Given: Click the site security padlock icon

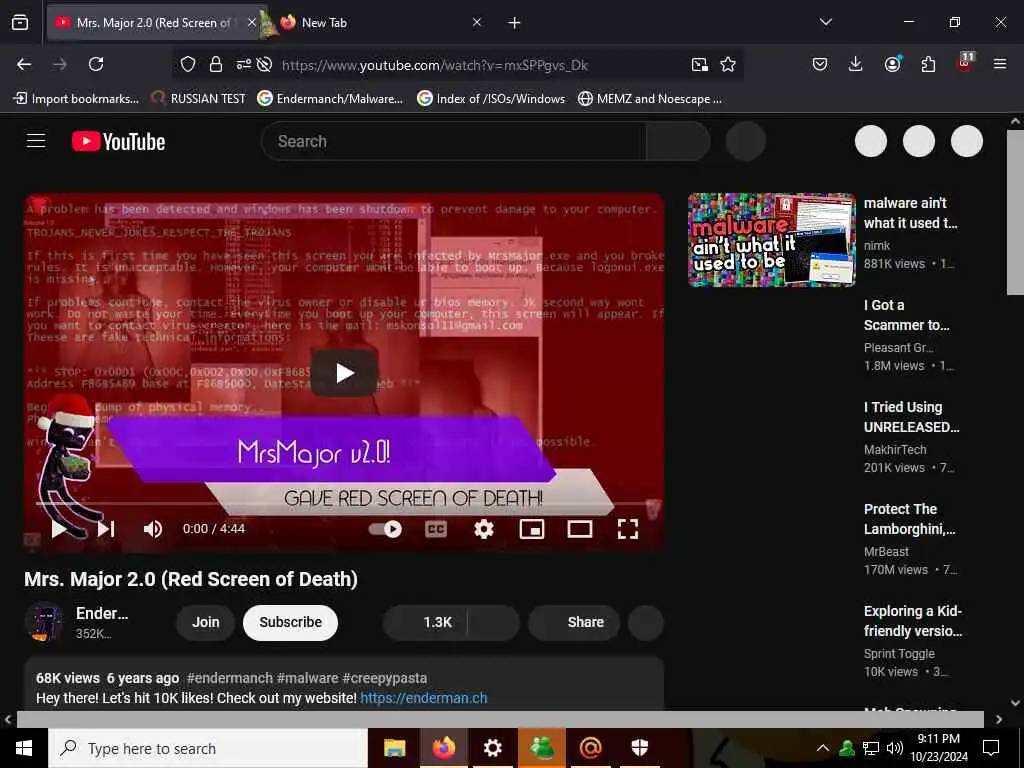Looking at the screenshot, I should (x=216, y=64).
